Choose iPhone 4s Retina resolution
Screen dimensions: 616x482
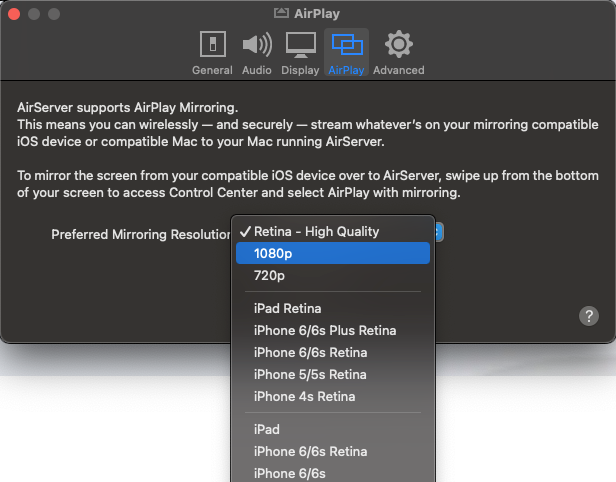(304, 397)
